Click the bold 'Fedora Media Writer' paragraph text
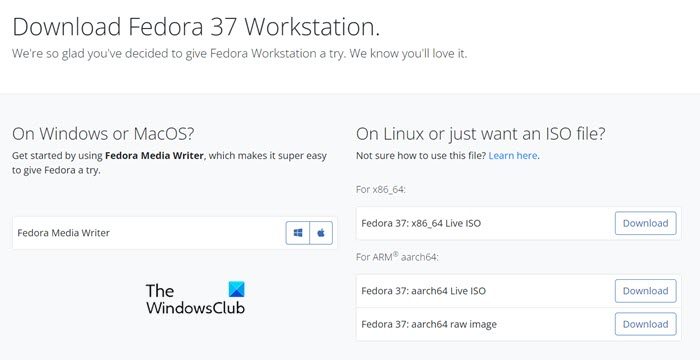Screen dimensions: 700x360 coord(154,156)
